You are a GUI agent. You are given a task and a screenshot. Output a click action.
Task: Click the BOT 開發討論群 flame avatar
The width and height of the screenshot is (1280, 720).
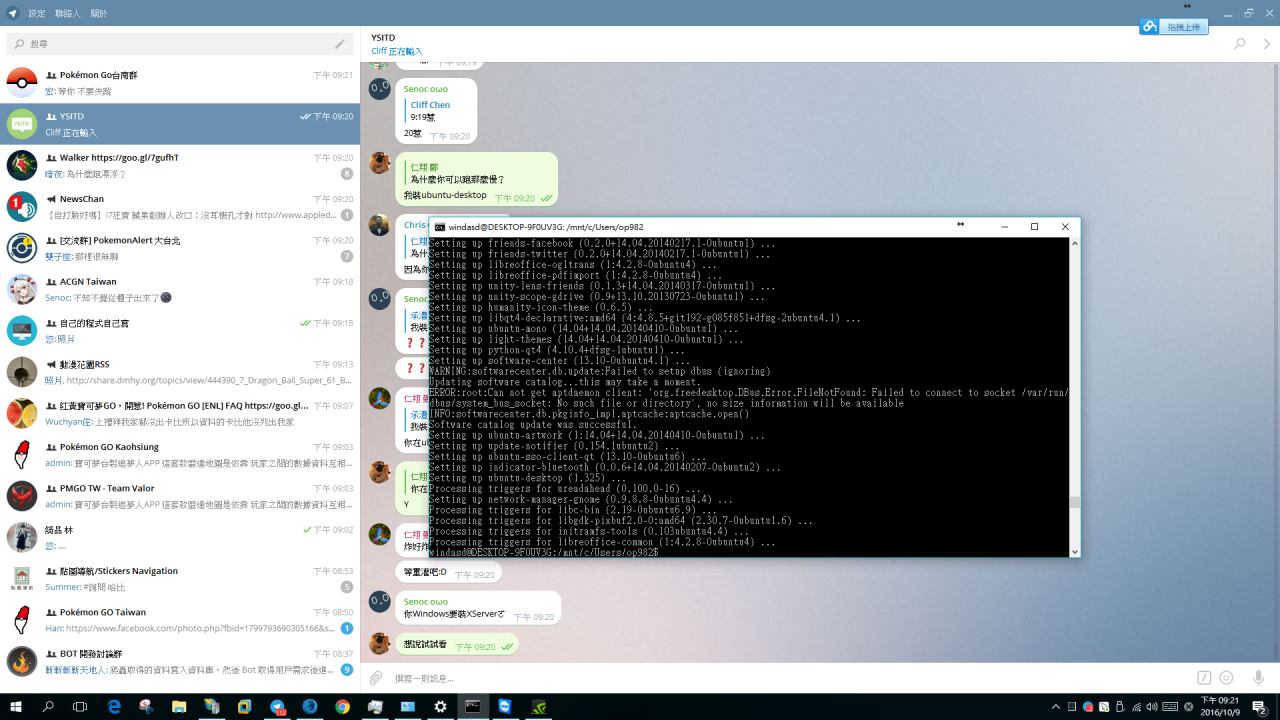pyautogui.click(x=22, y=661)
